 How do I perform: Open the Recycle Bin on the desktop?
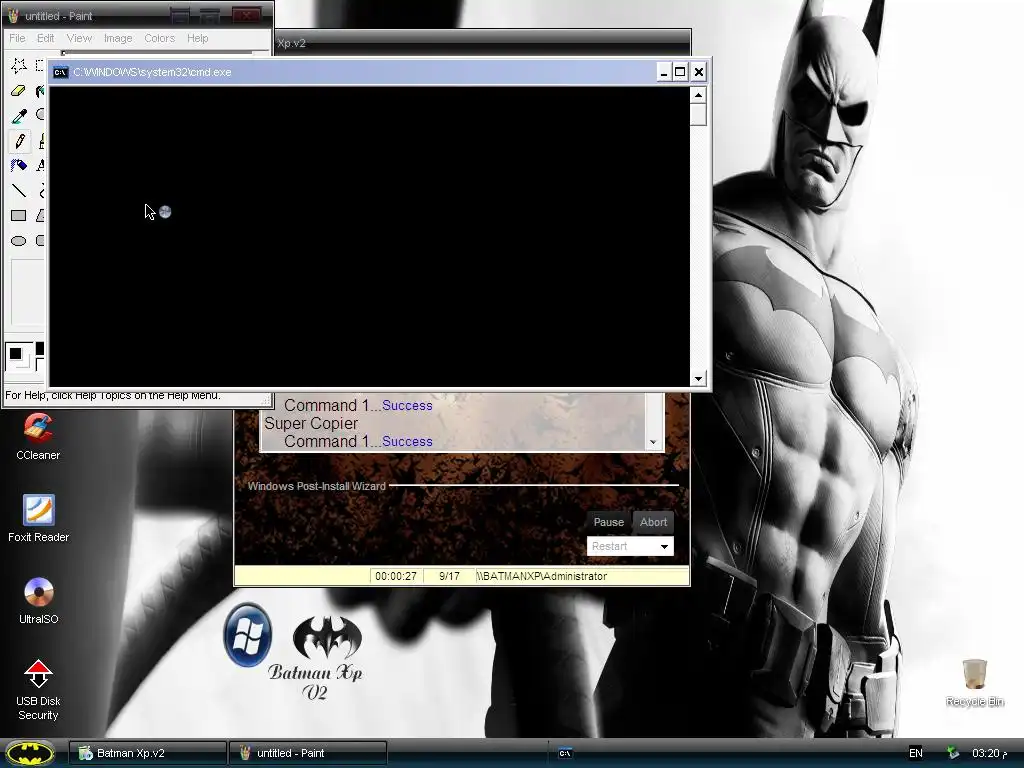tap(974, 682)
